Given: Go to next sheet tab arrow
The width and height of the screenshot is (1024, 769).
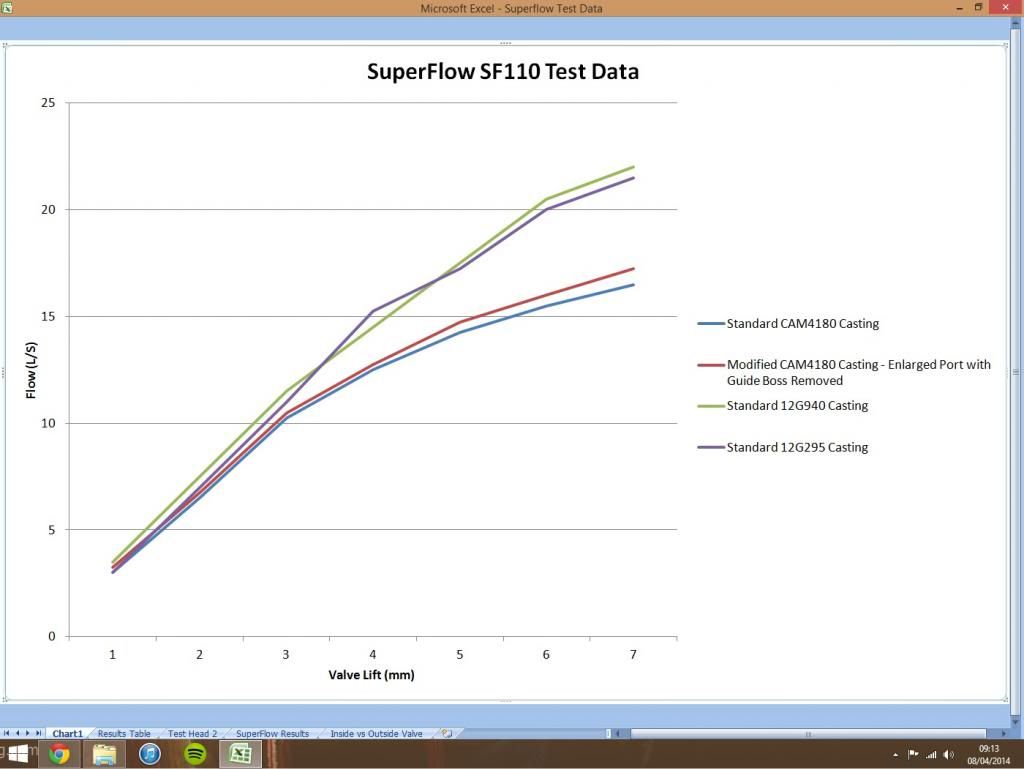Looking at the screenshot, I should (x=27, y=733).
